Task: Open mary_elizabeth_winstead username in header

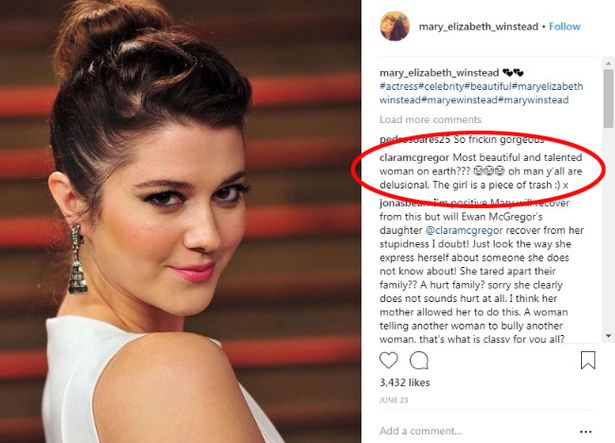Action: [x=478, y=26]
